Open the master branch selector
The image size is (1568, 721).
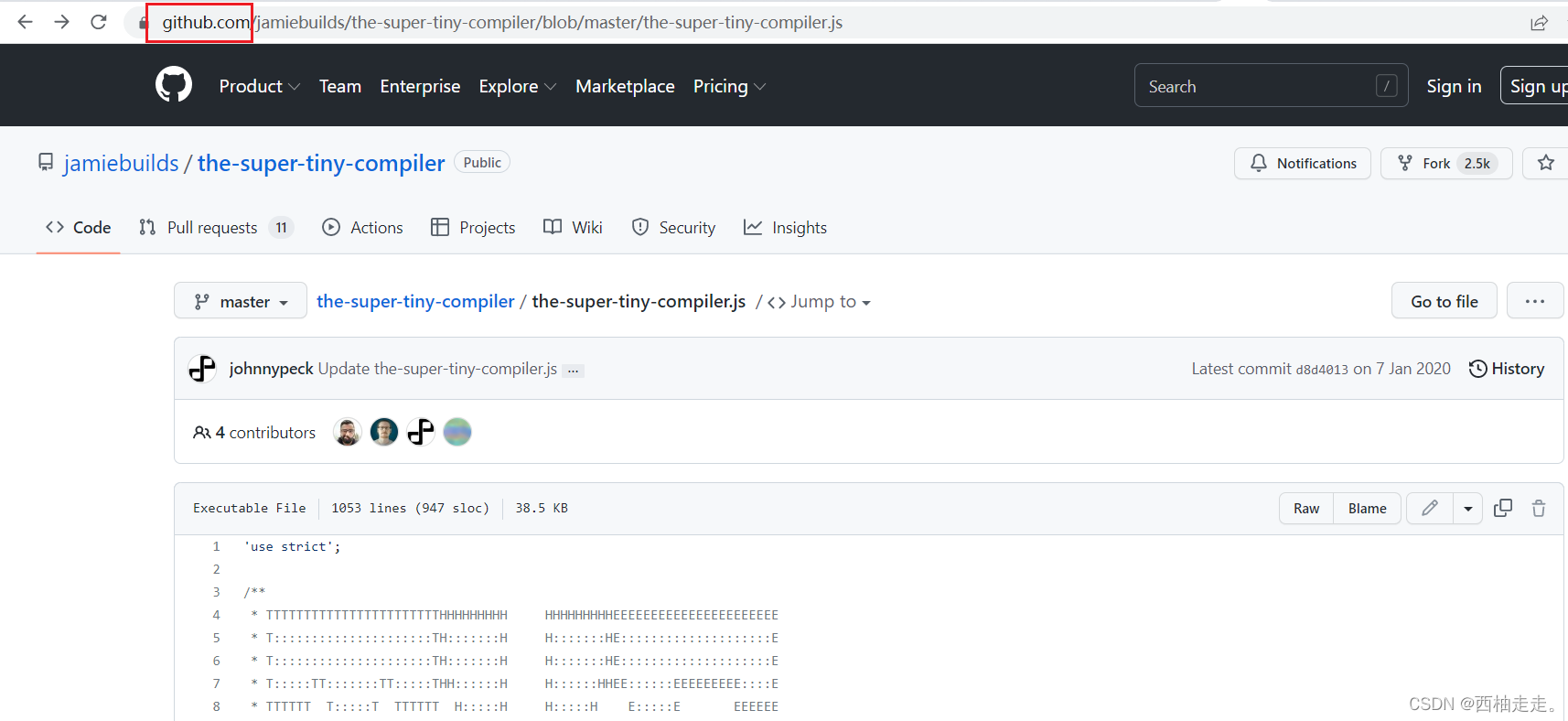241,301
